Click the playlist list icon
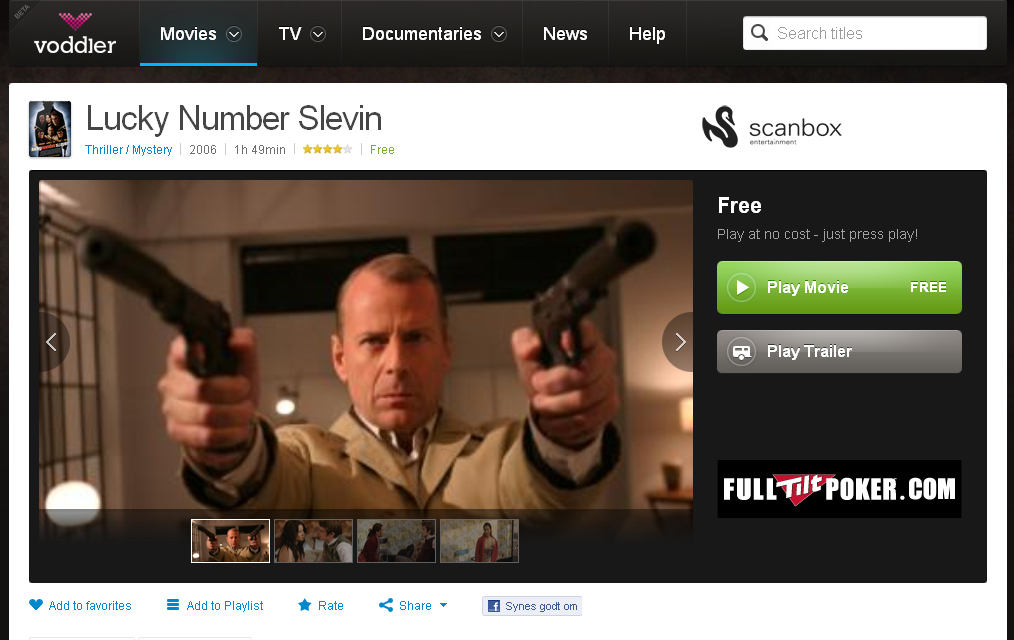Viewport: 1014px width, 640px height. pyautogui.click(x=173, y=605)
